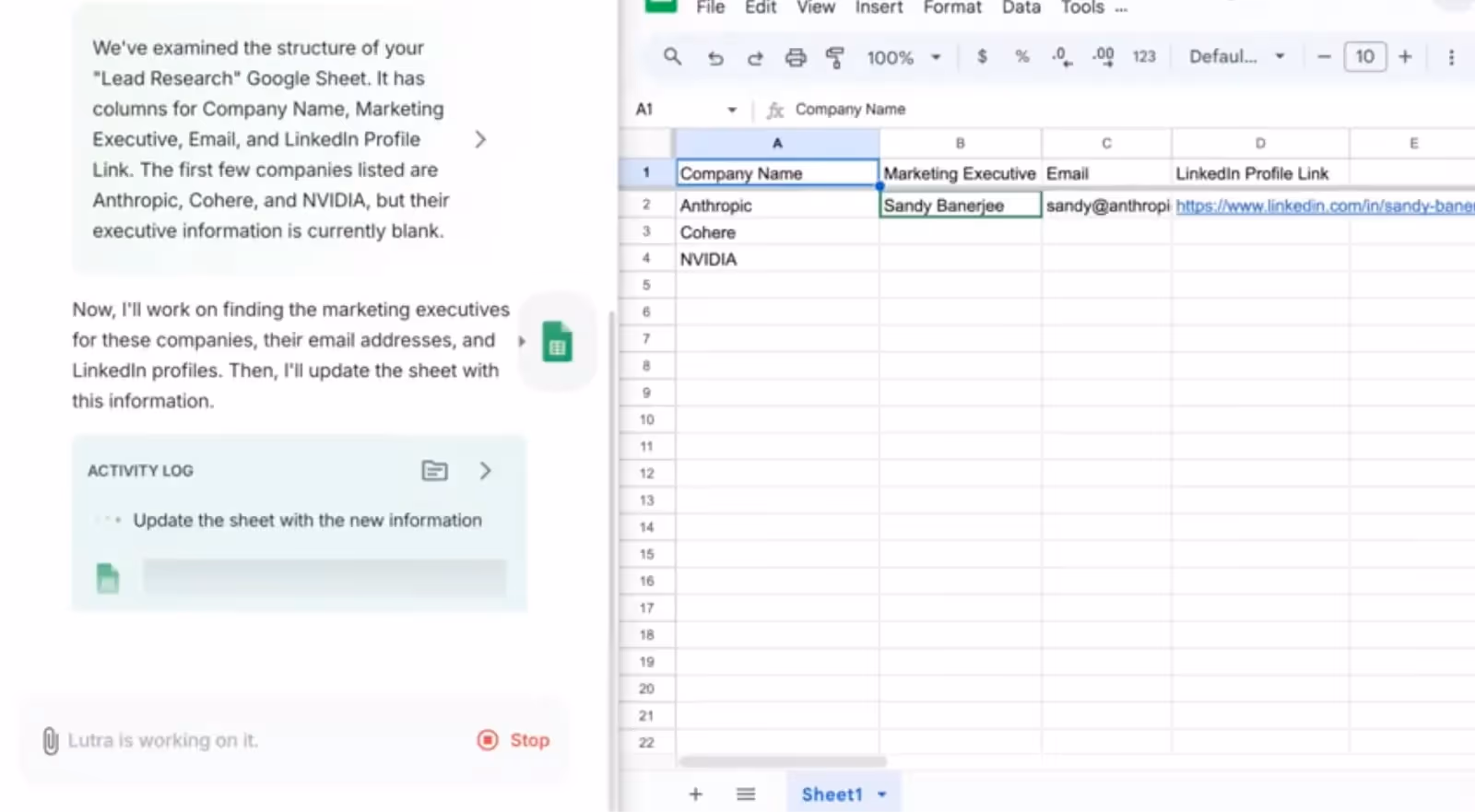Image resolution: width=1475 pixels, height=812 pixels.
Task: Click the green Google Sheets icon beside message
Action: click(557, 342)
